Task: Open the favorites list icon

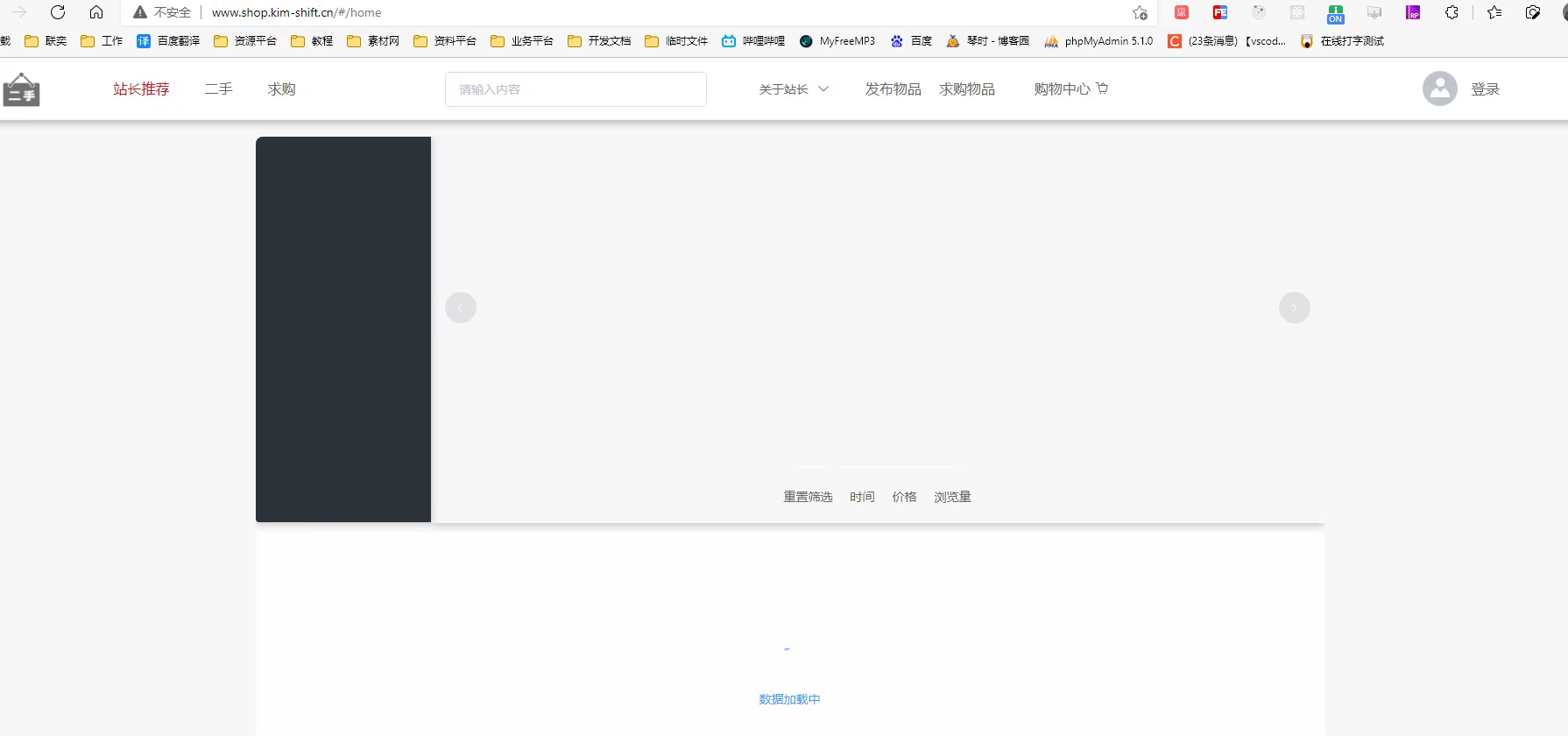Action: coord(1494,12)
